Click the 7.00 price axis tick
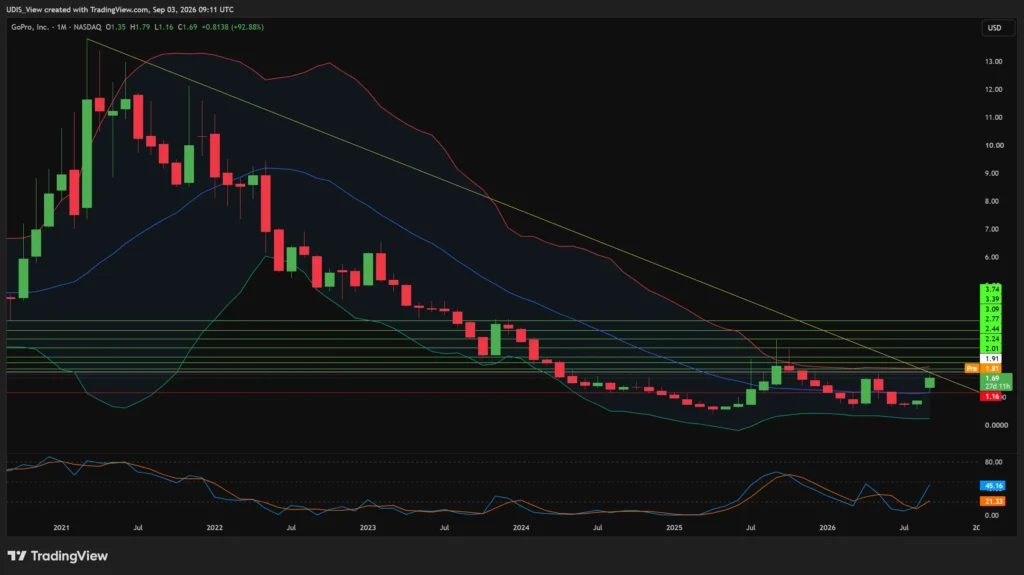The width and height of the screenshot is (1024, 575). pyautogui.click(x=992, y=229)
